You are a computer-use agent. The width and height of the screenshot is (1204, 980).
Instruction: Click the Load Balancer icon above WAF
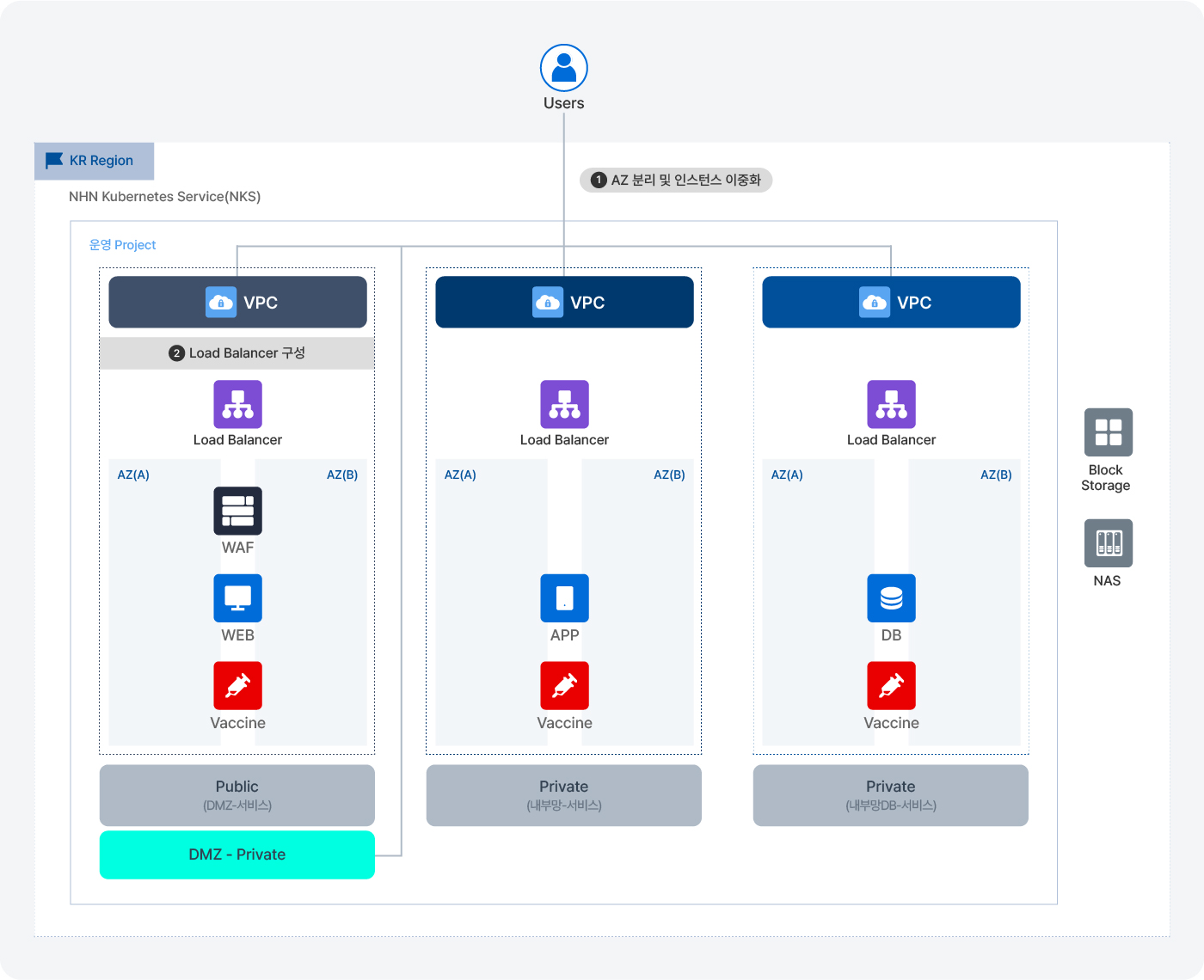click(237, 404)
